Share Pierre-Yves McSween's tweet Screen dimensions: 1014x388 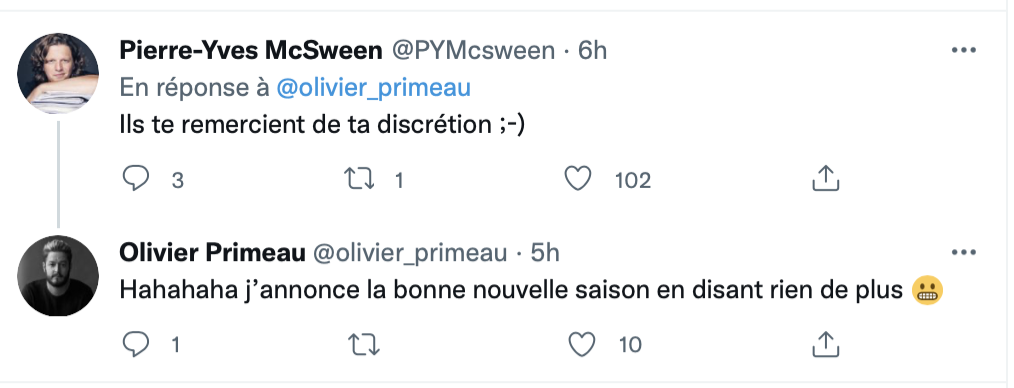pyautogui.click(x=825, y=179)
